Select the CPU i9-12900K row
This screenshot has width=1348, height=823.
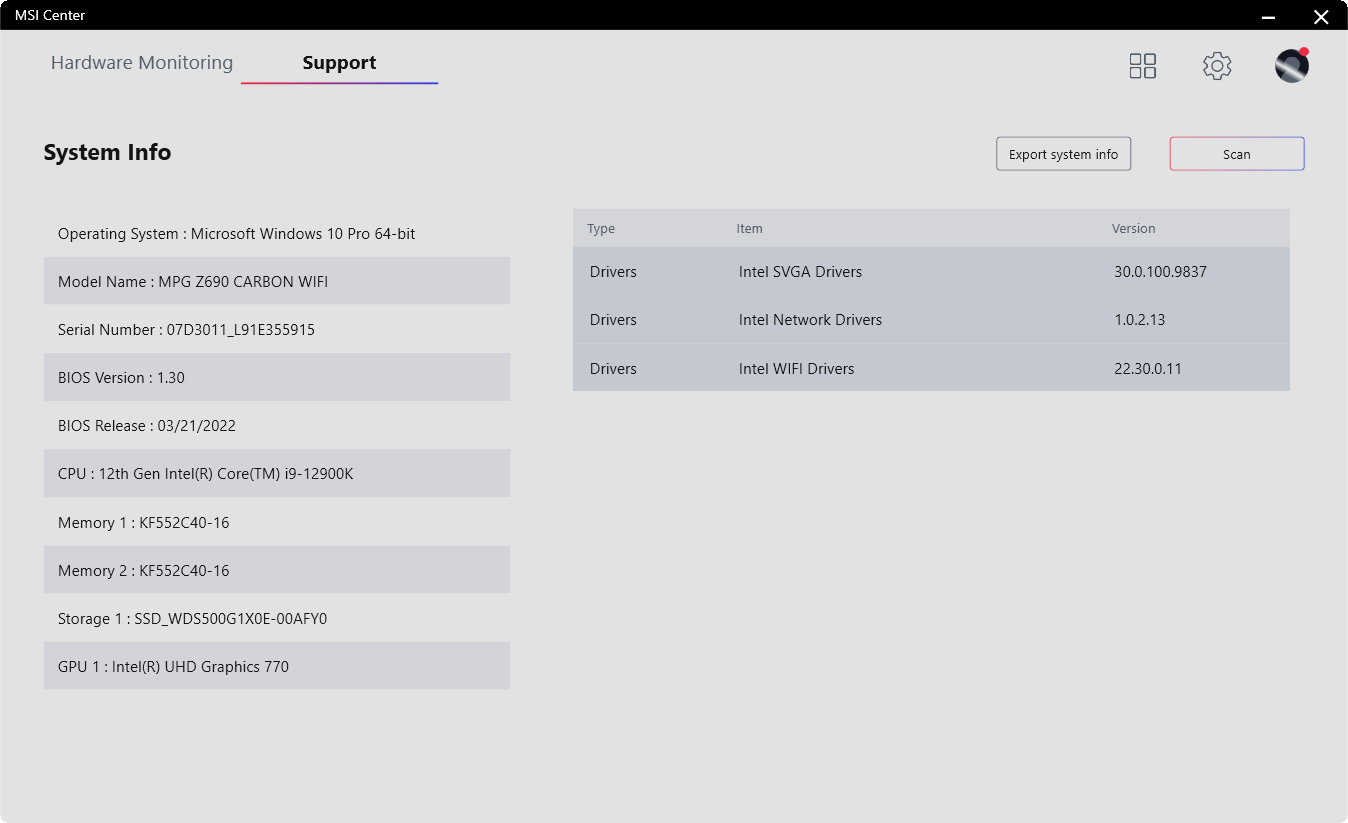tap(277, 473)
